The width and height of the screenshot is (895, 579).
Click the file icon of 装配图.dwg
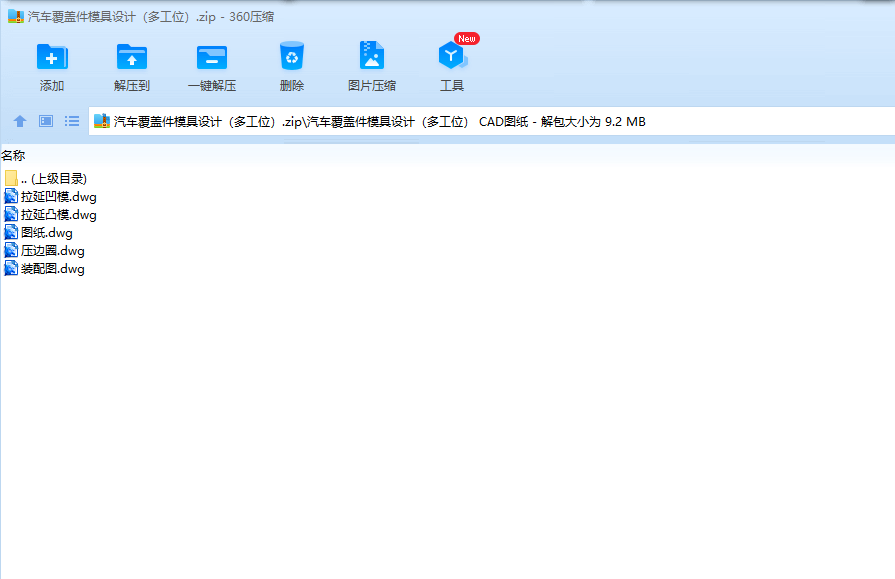click(11, 268)
